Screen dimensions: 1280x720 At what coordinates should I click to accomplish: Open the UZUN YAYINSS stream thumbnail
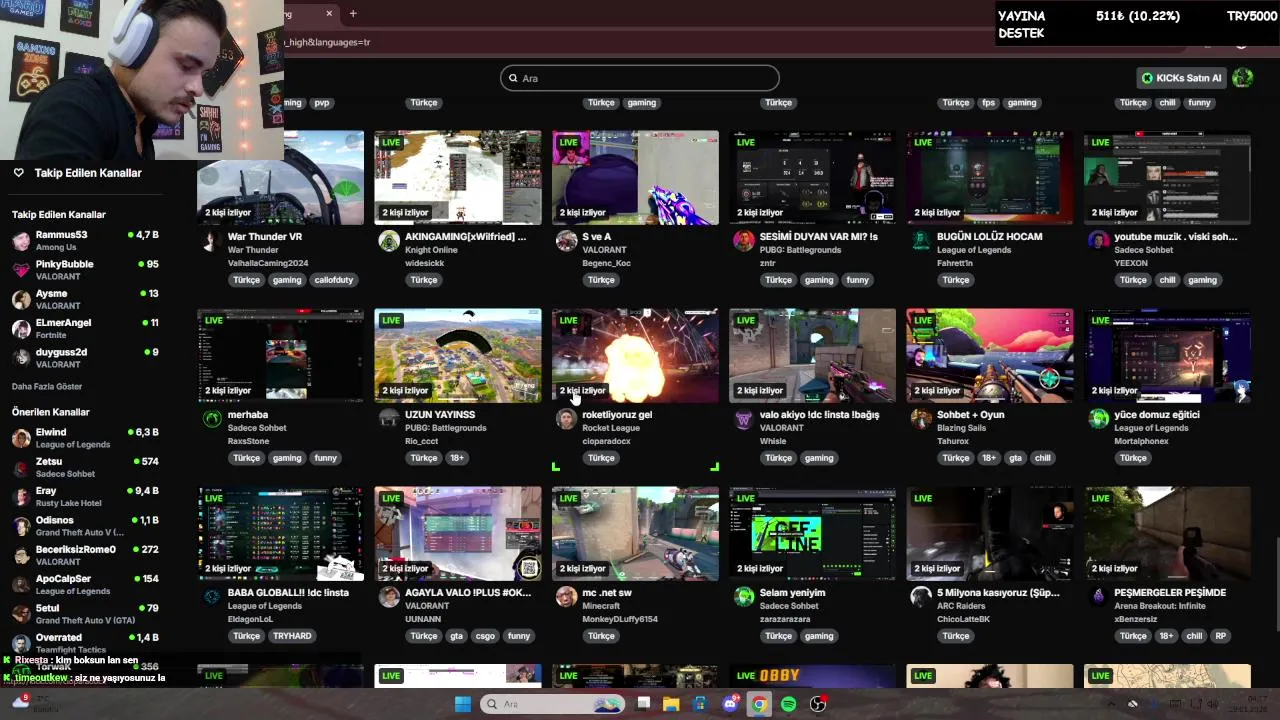pos(458,355)
